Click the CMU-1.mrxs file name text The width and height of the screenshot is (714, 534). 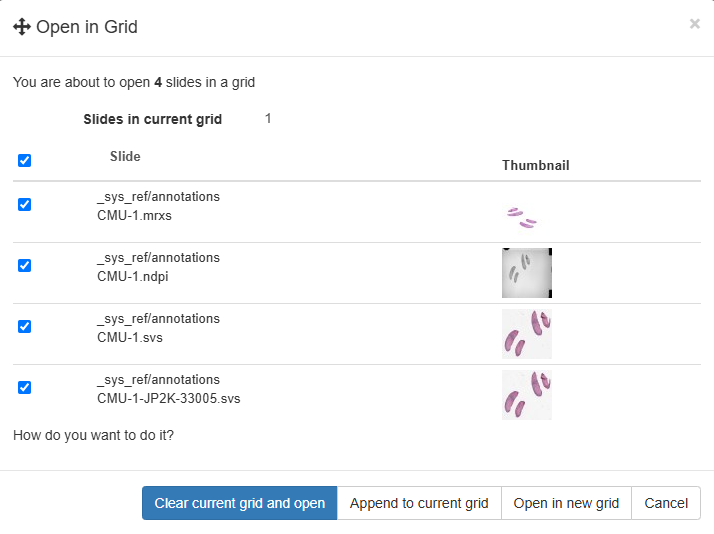[x=134, y=215]
